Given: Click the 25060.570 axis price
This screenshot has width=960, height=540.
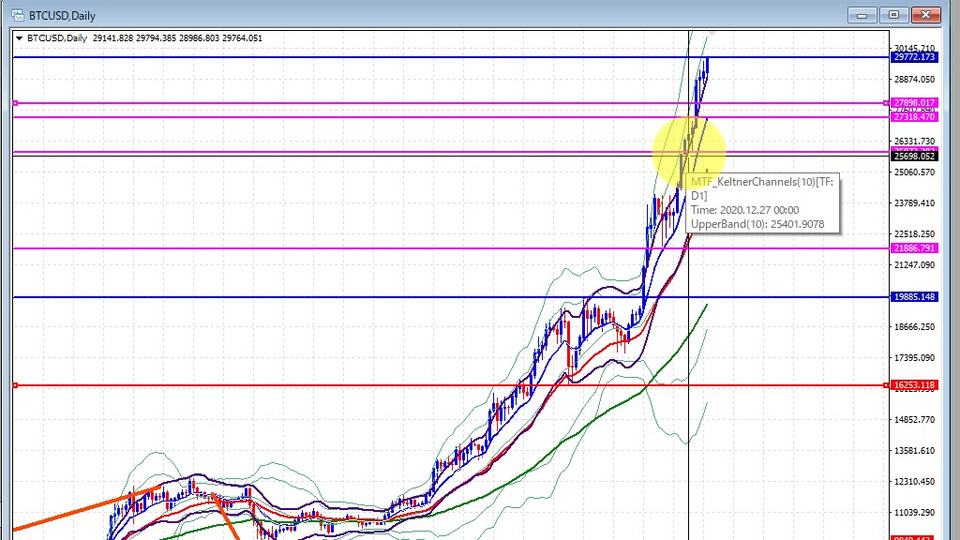Looking at the screenshot, I should pos(915,172).
